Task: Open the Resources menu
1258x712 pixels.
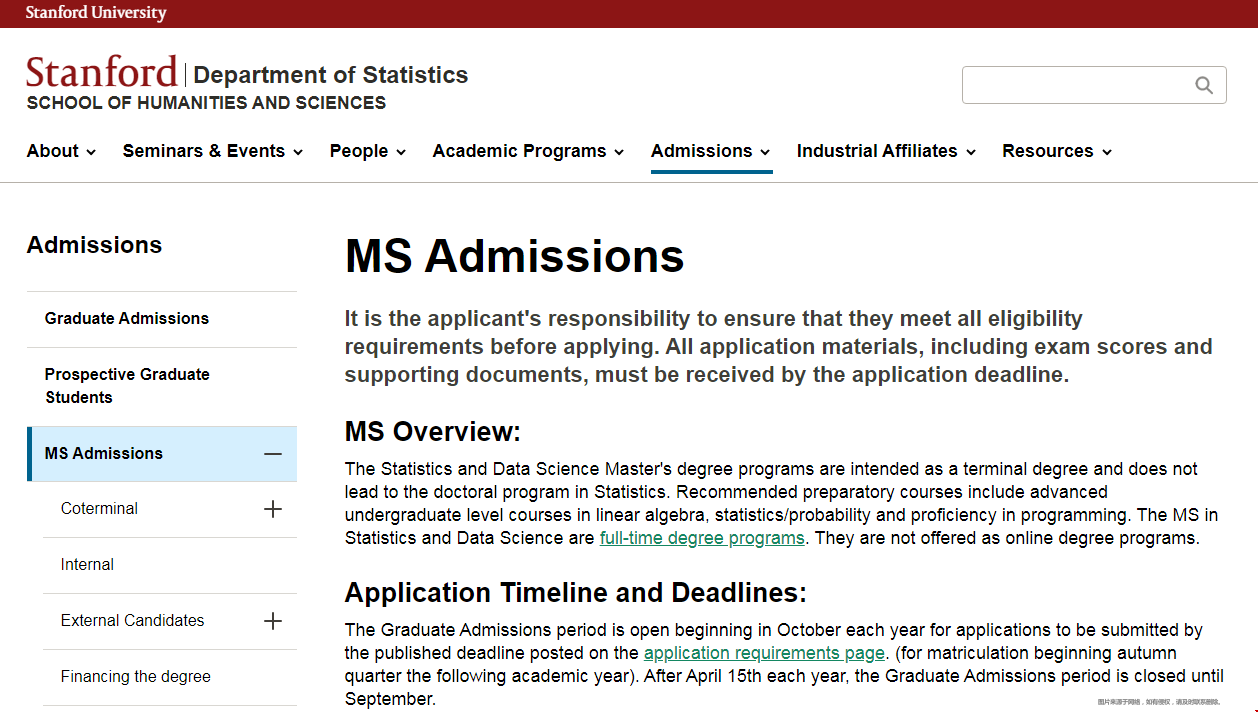Action: pos(1057,151)
